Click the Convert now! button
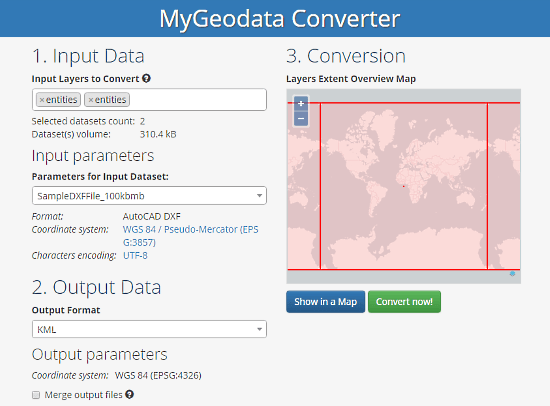This screenshot has width=550, height=406. pos(404,301)
